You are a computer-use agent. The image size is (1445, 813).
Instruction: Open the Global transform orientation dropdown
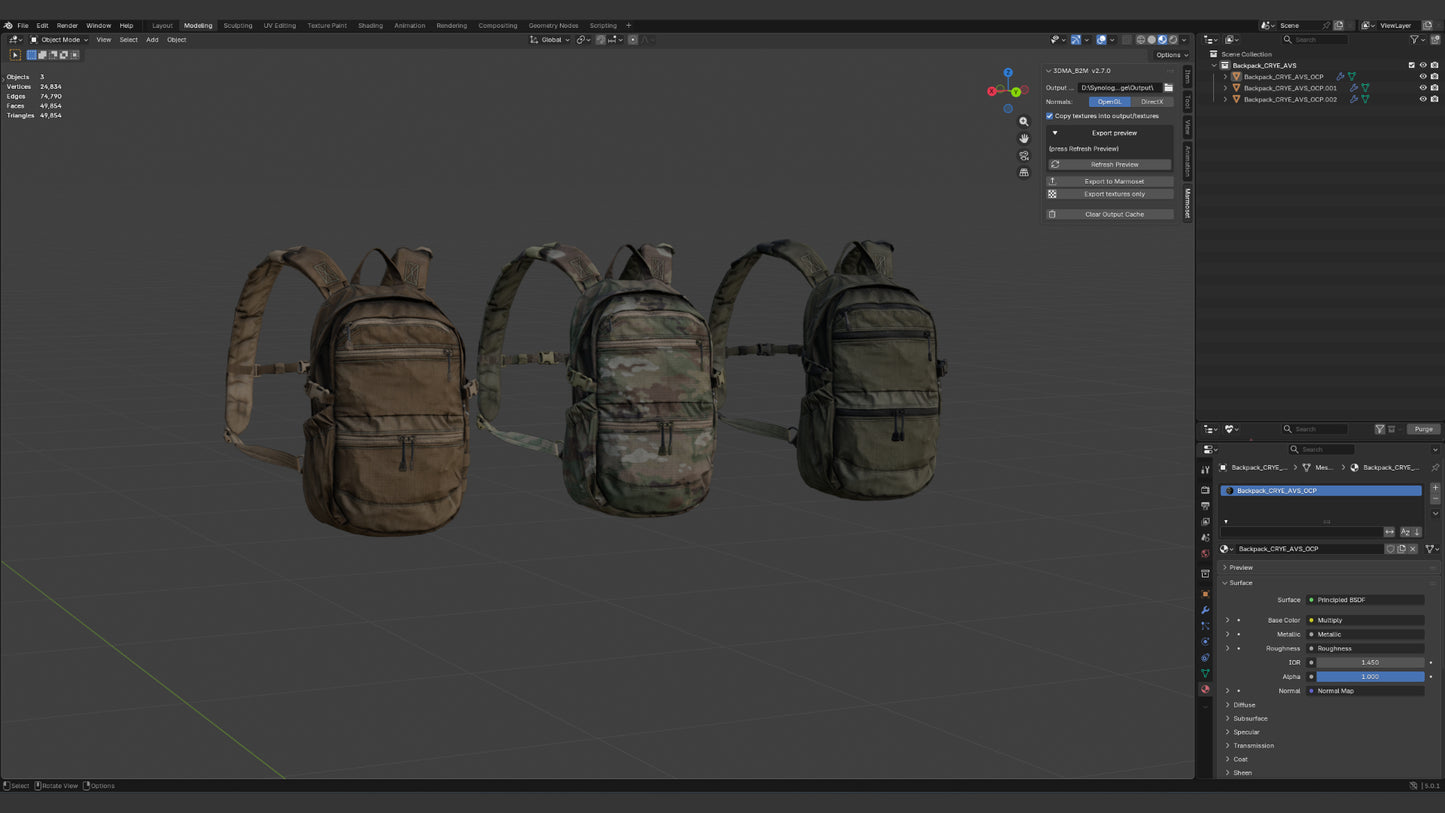550,40
